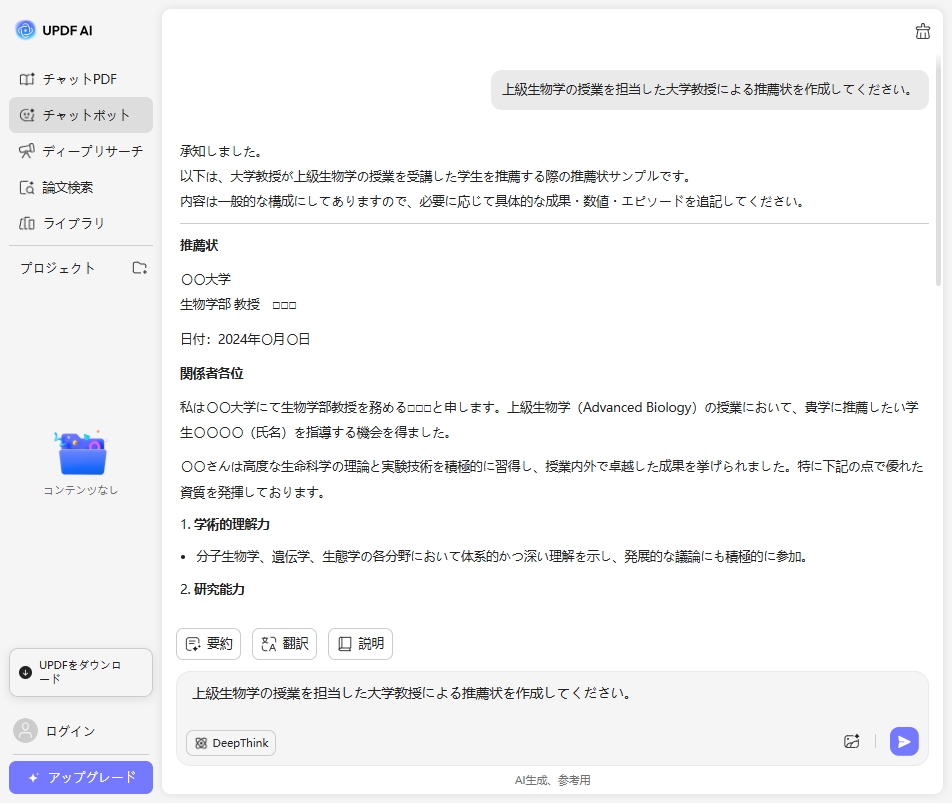
Task: Click the empty folder illustration
Action: coord(81,453)
